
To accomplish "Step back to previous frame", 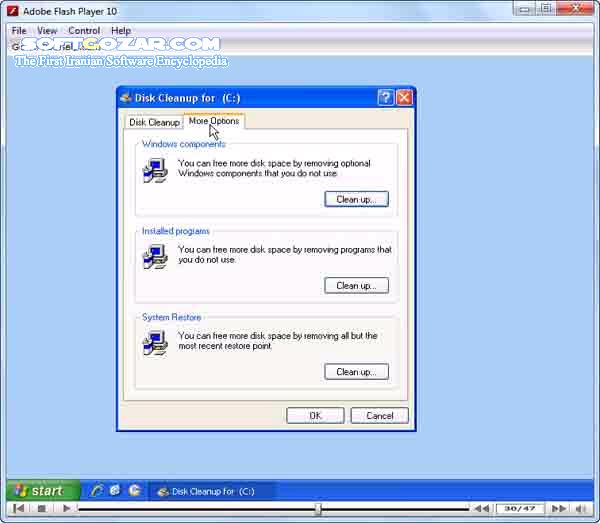I will 481,508.
